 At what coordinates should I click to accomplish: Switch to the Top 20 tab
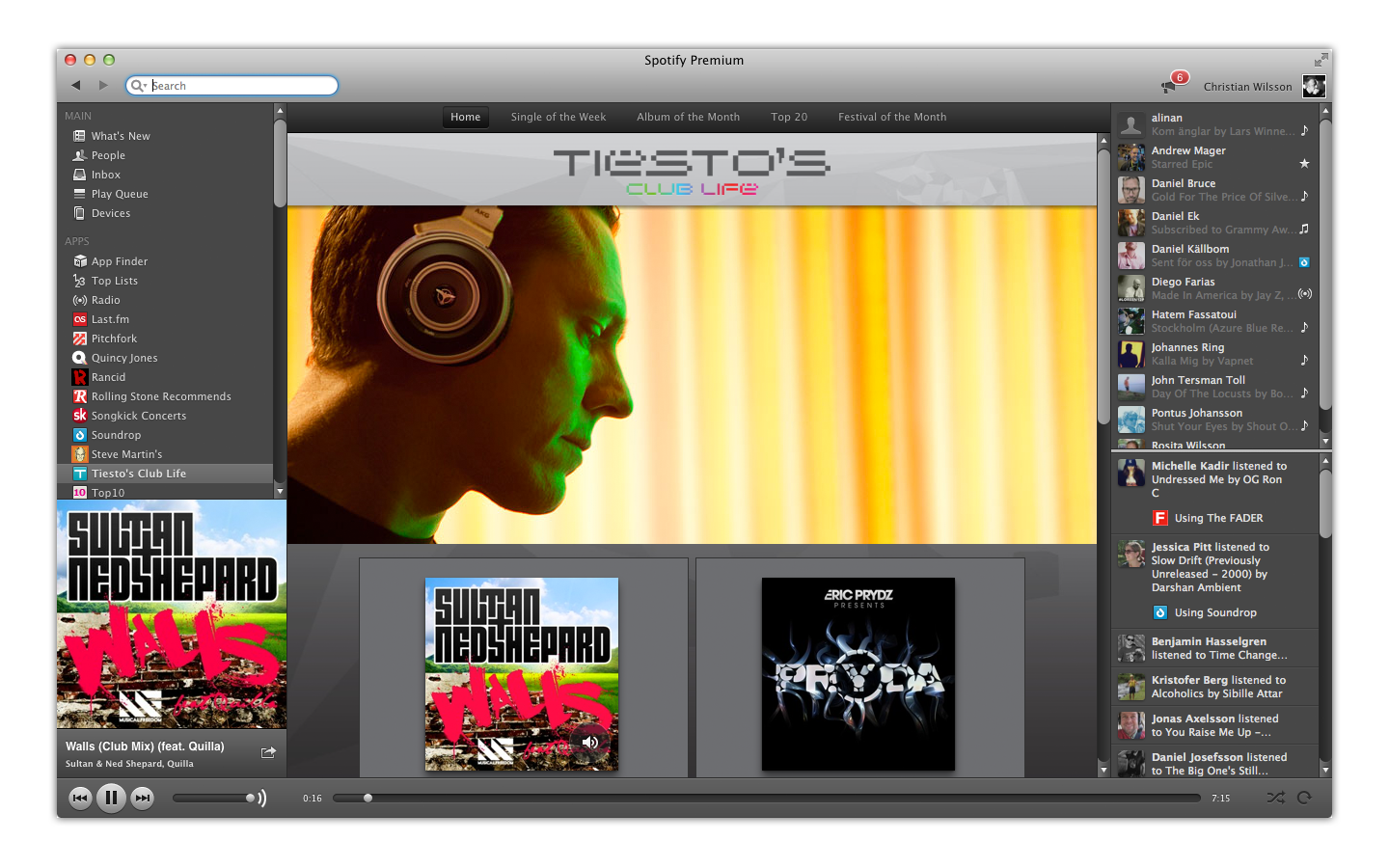789,117
